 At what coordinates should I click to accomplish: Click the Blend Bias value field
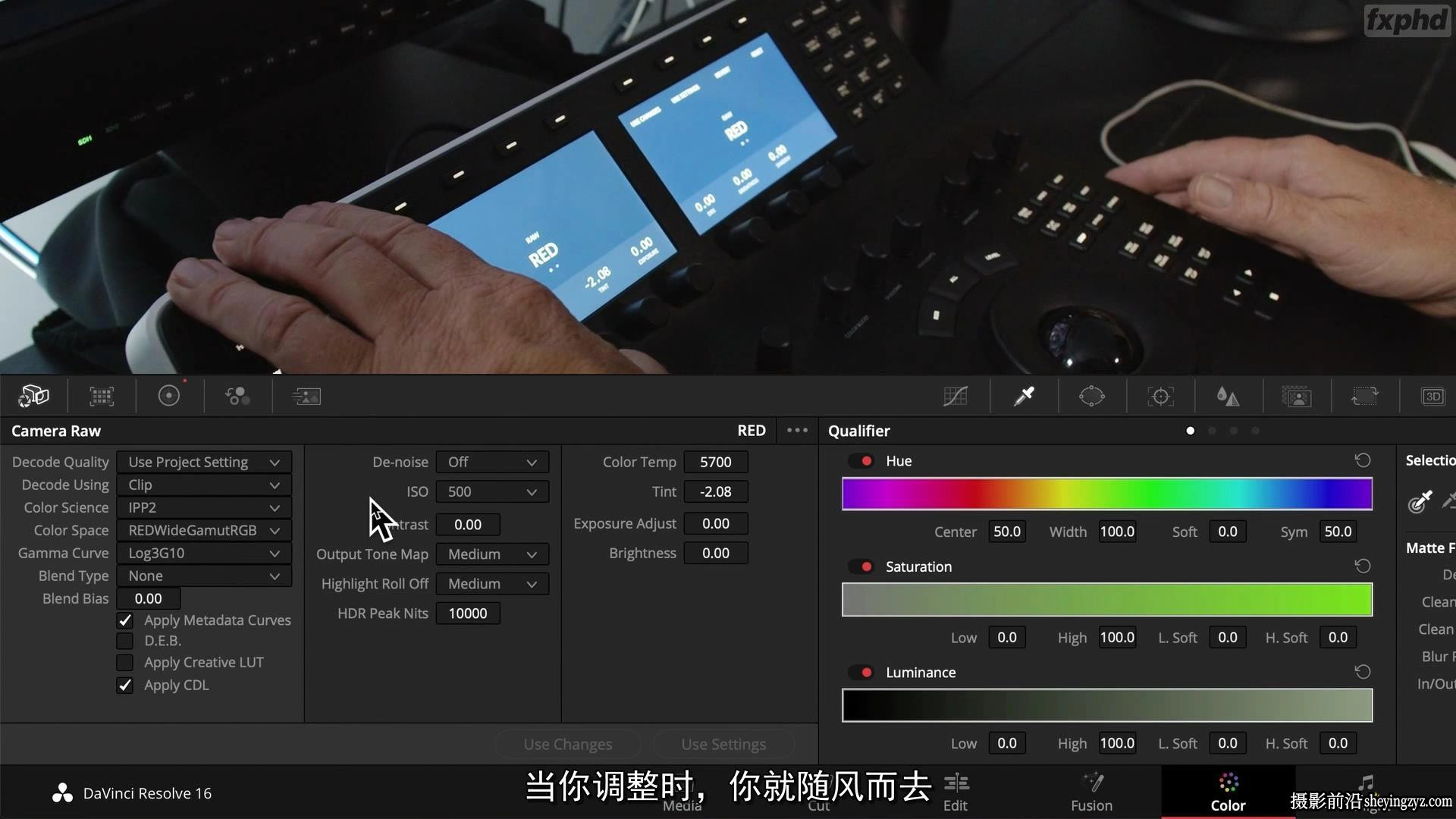149,598
